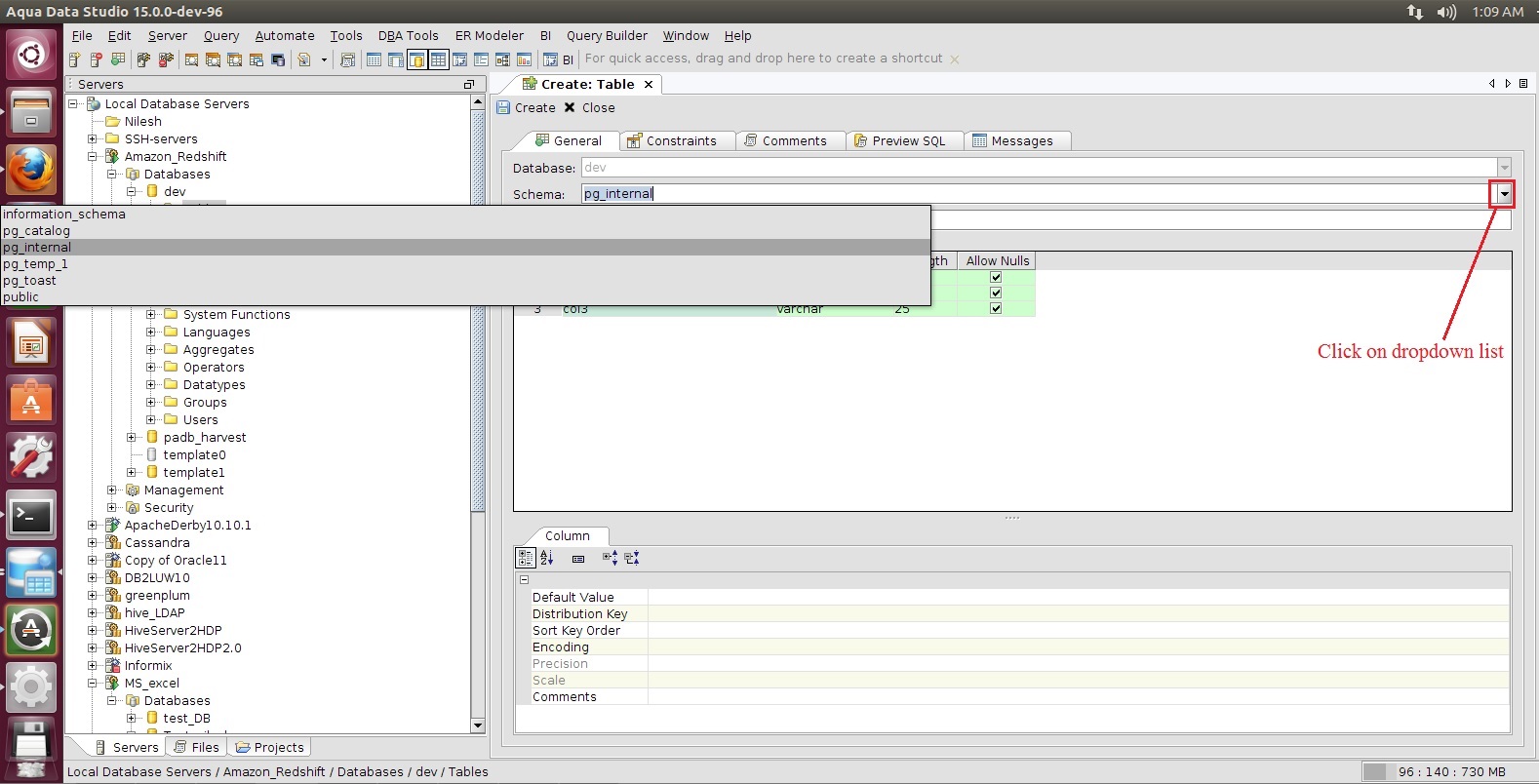Toggle Allow Nulls for the first column row
This screenshot has width=1539, height=784.
click(996, 277)
